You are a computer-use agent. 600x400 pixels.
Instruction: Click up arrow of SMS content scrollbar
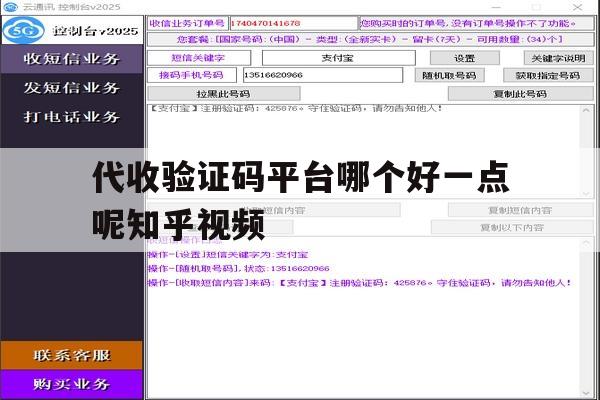pyautogui.click(x=586, y=110)
